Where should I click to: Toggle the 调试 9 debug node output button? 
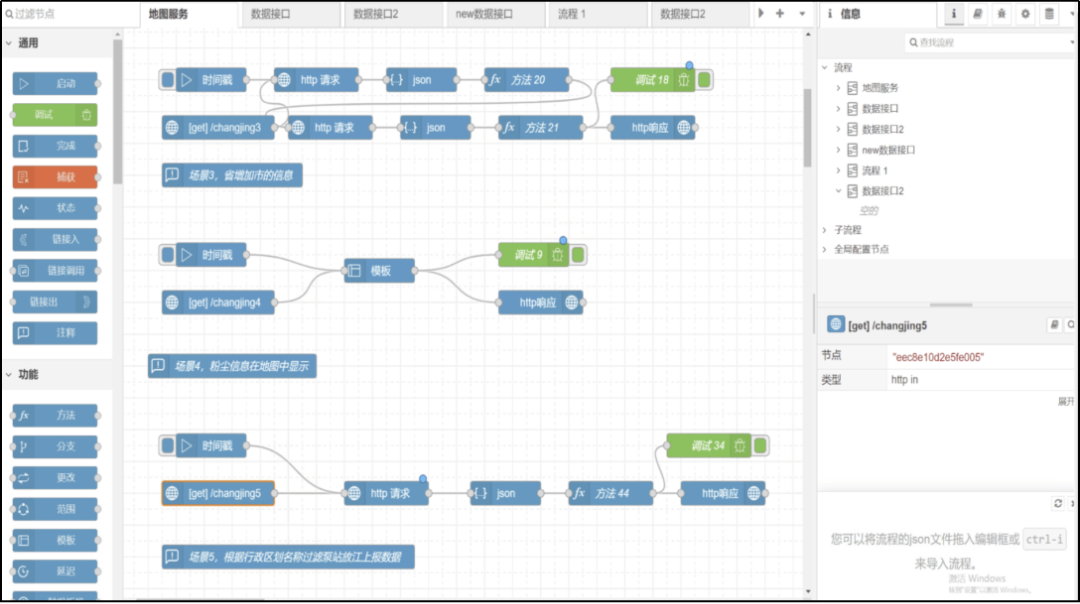tap(579, 255)
